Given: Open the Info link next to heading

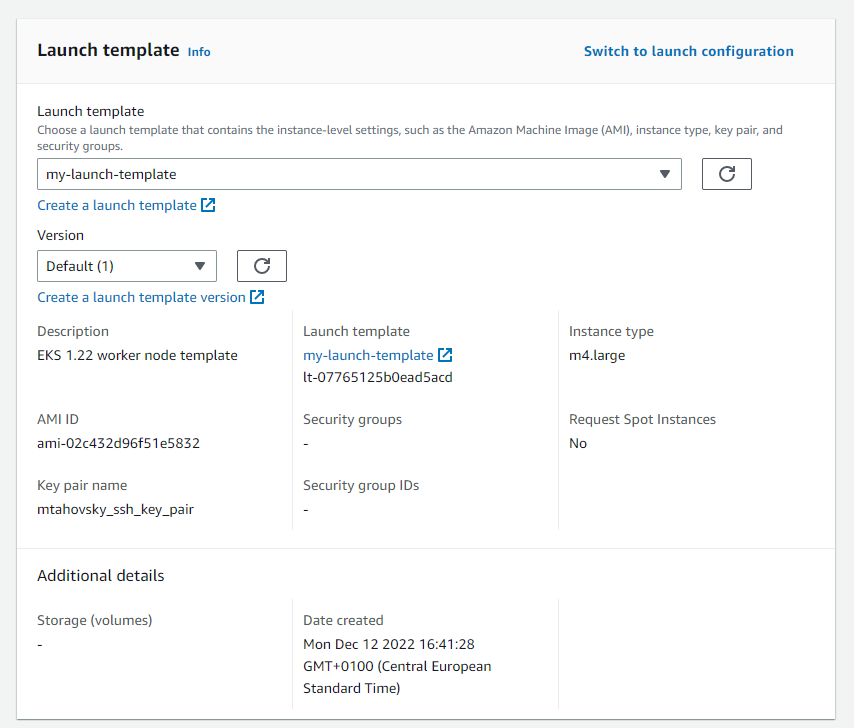Looking at the screenshot, I should [199, 52].
